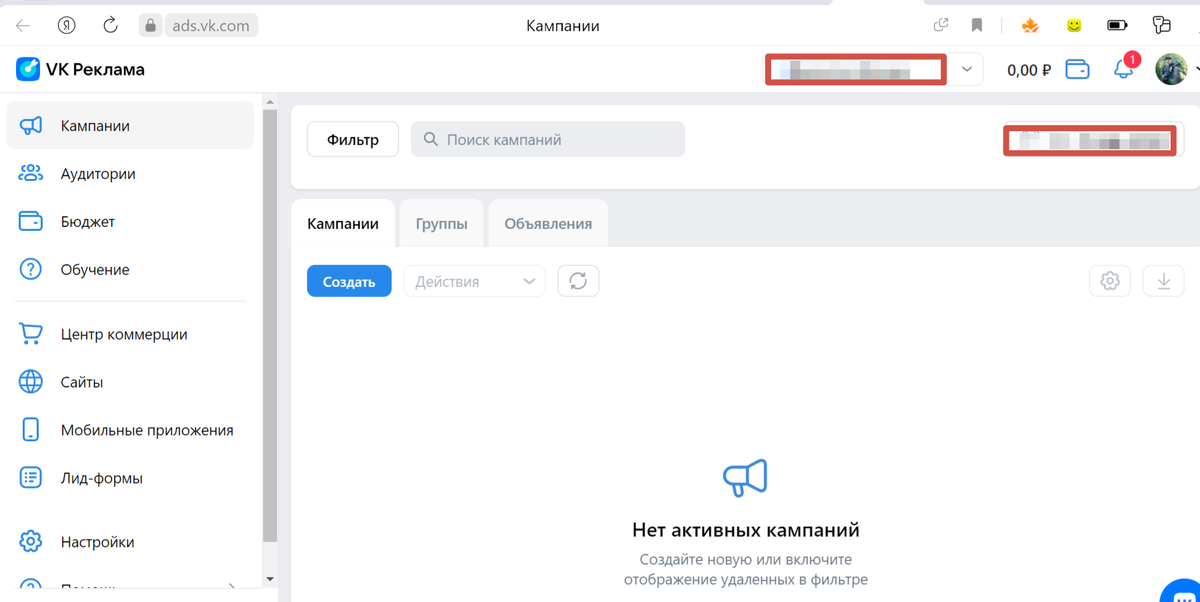Click the Нет активных кампаний heading
The image size is (1200, 602).
tap(746, 530)
